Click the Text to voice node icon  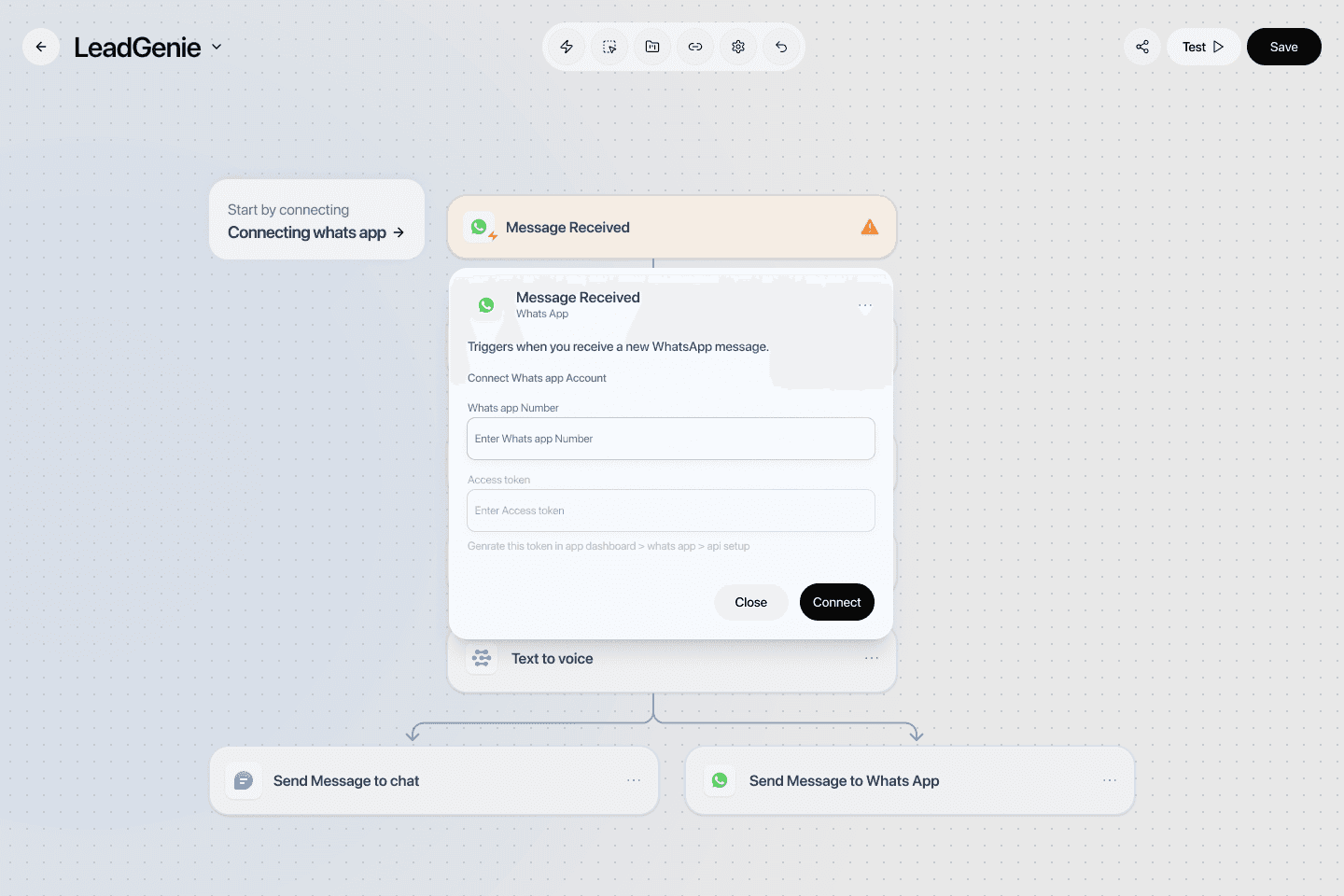(482, 658)
